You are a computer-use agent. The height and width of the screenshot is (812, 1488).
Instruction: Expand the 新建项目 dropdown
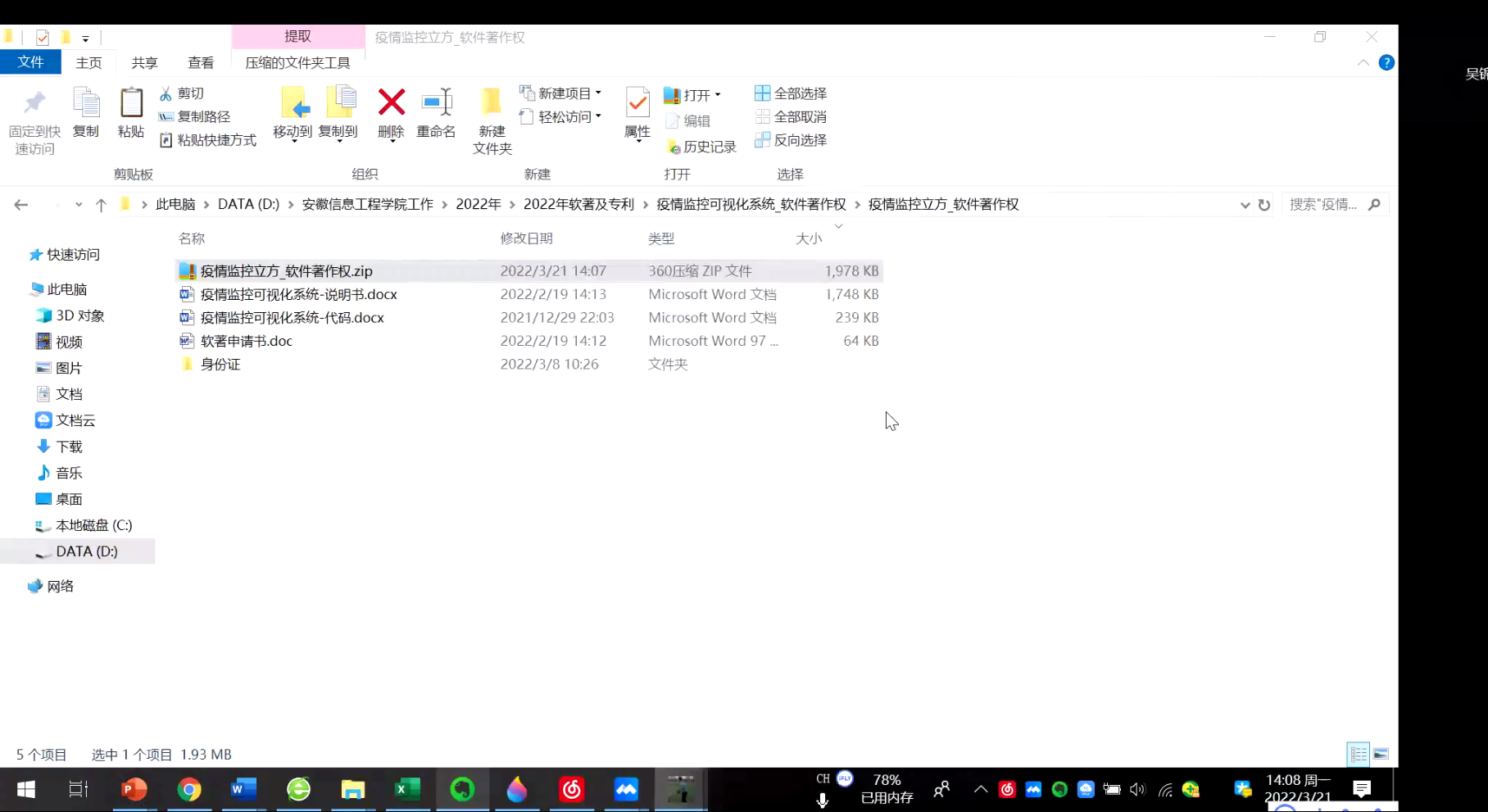(x=597, y=93)
